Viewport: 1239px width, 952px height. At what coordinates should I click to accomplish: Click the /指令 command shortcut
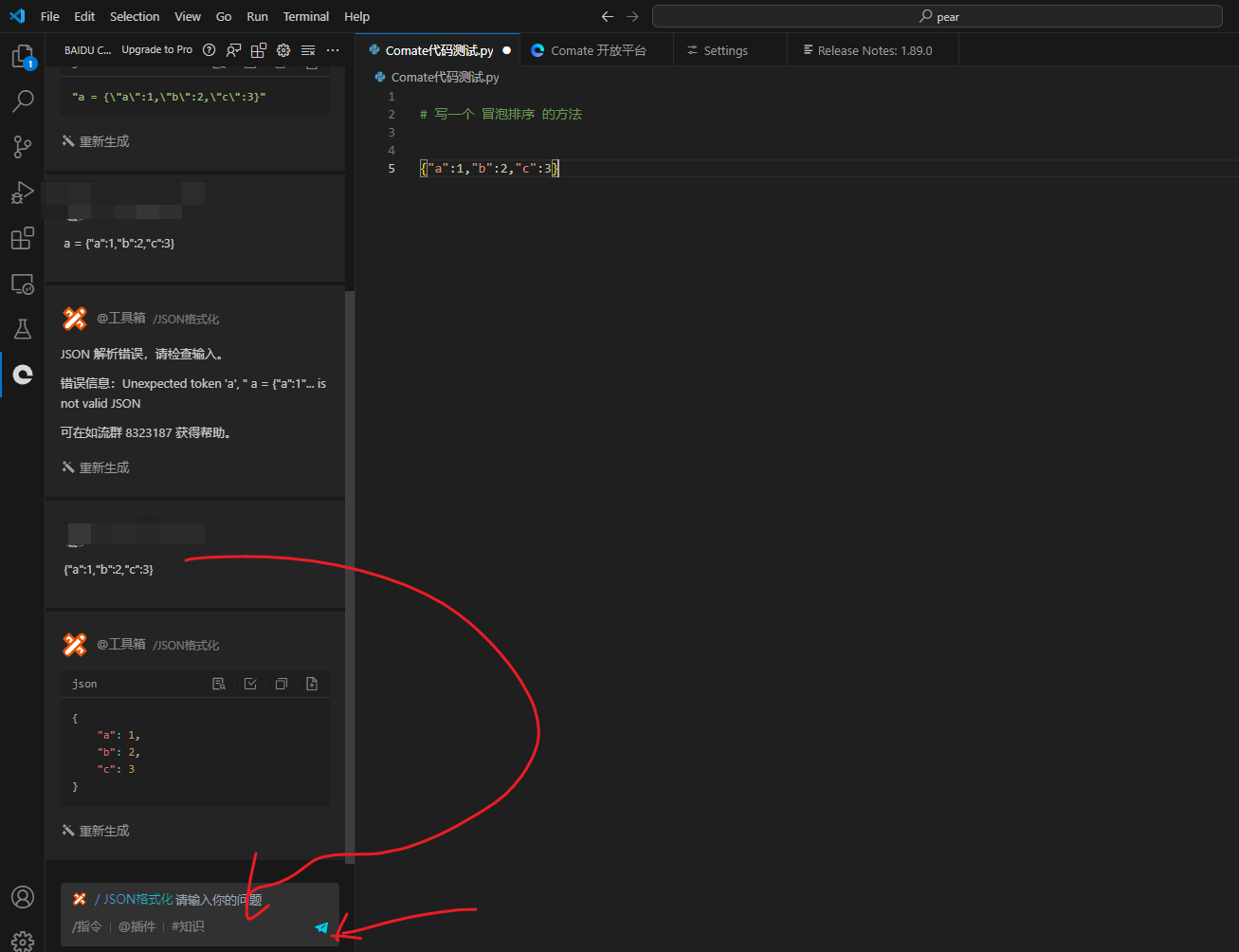point(87,926)
